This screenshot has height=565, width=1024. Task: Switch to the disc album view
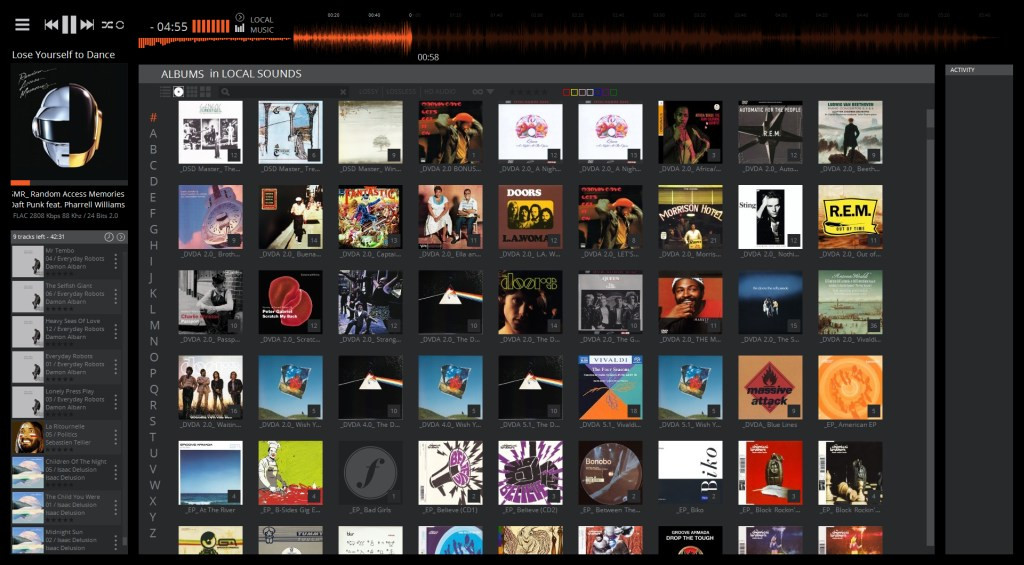pos(178,91)
